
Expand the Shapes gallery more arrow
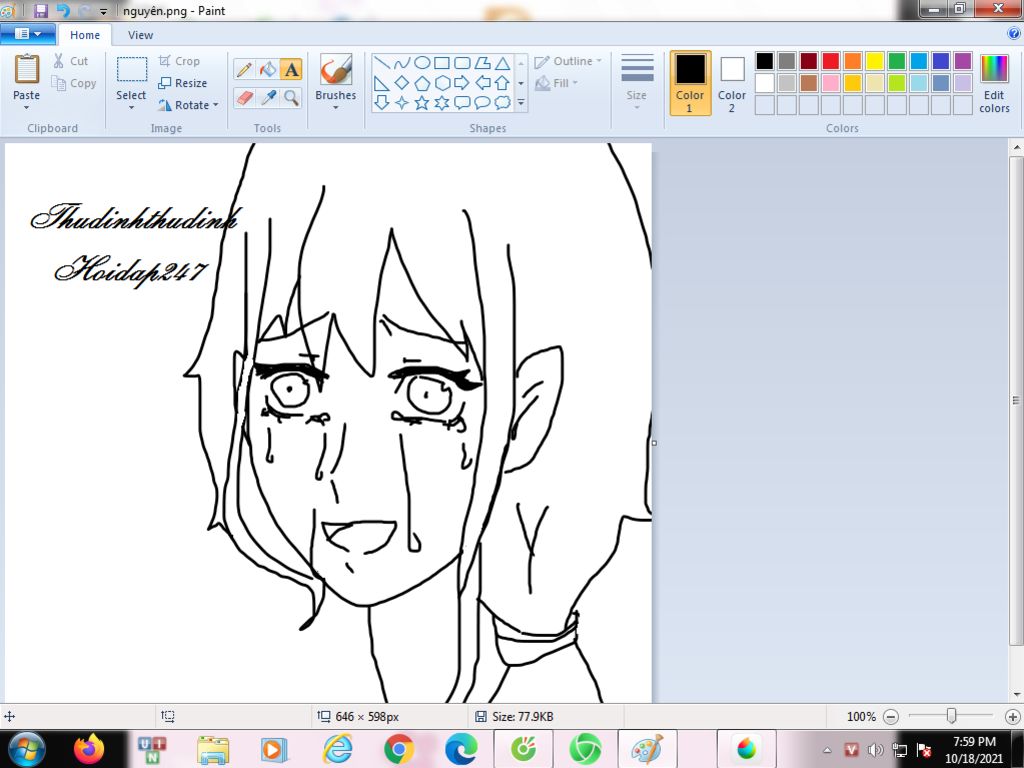pyautogui.click(x=520, y=103)
